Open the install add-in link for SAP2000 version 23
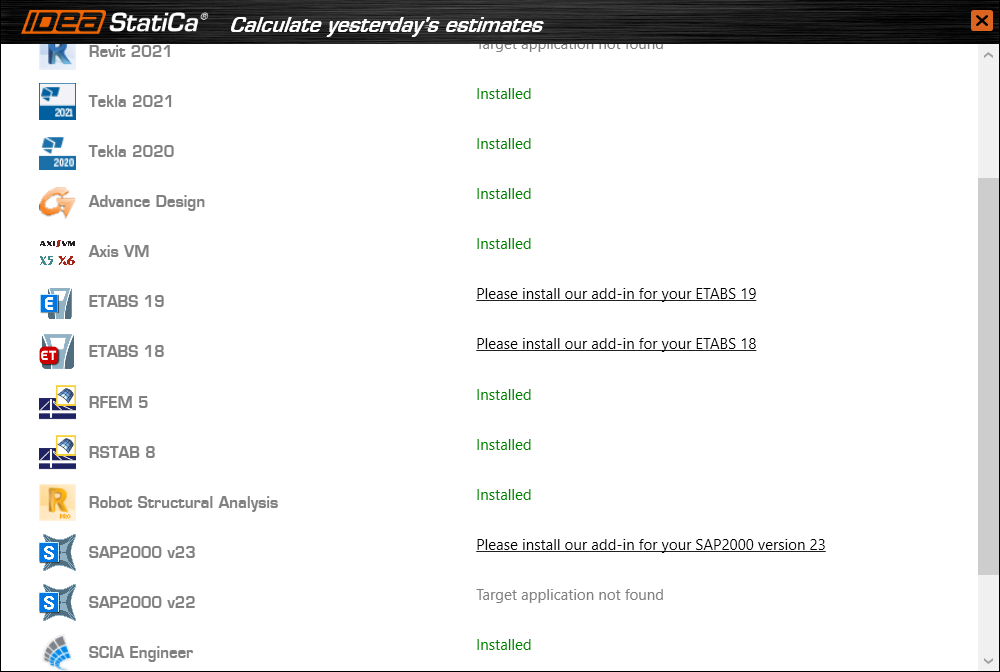 650,545
